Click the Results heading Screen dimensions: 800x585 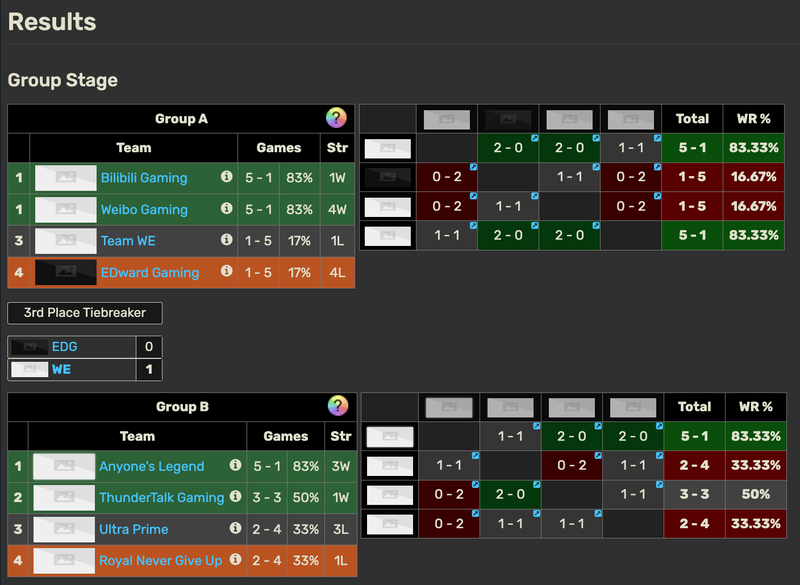(x=52, y=22)
